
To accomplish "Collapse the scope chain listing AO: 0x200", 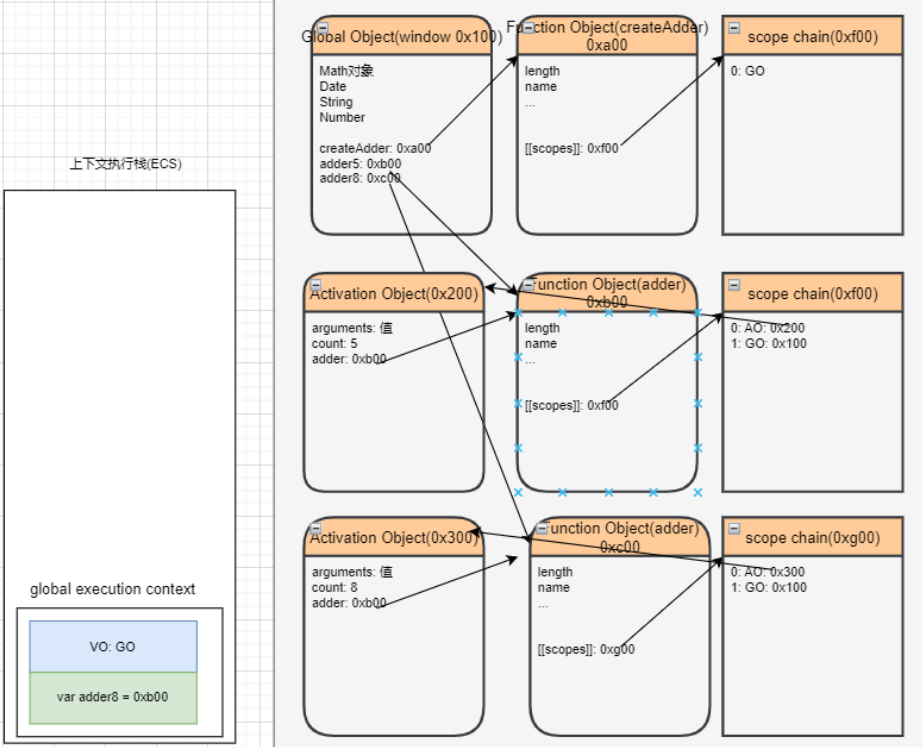I will [733, 285].
